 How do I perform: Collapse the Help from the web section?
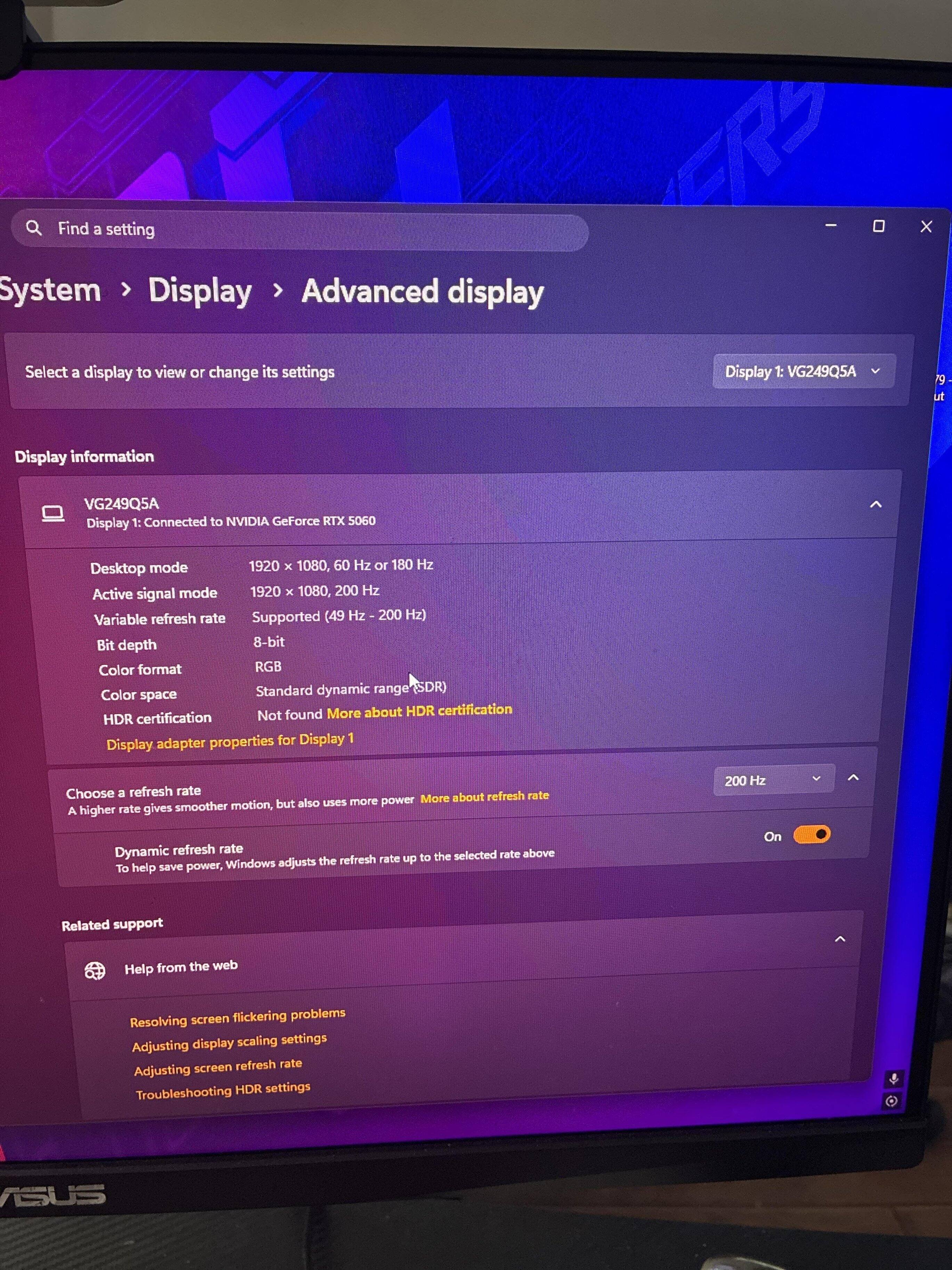(839, 939)
